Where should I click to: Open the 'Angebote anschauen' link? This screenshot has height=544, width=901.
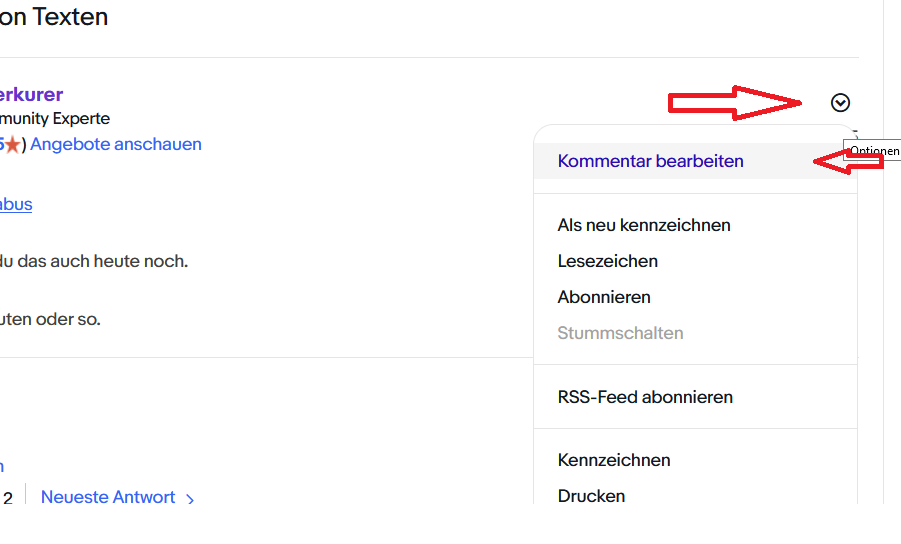coord(116,144)
